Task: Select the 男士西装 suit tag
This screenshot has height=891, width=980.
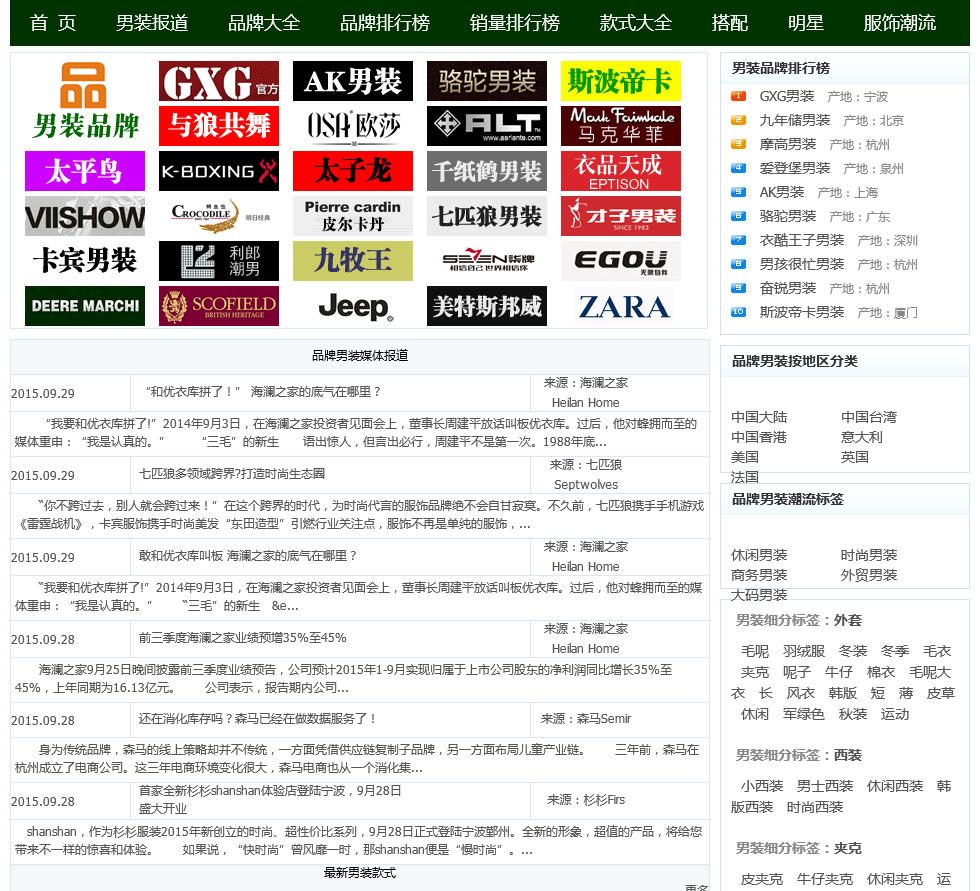Action: [824, 786]
